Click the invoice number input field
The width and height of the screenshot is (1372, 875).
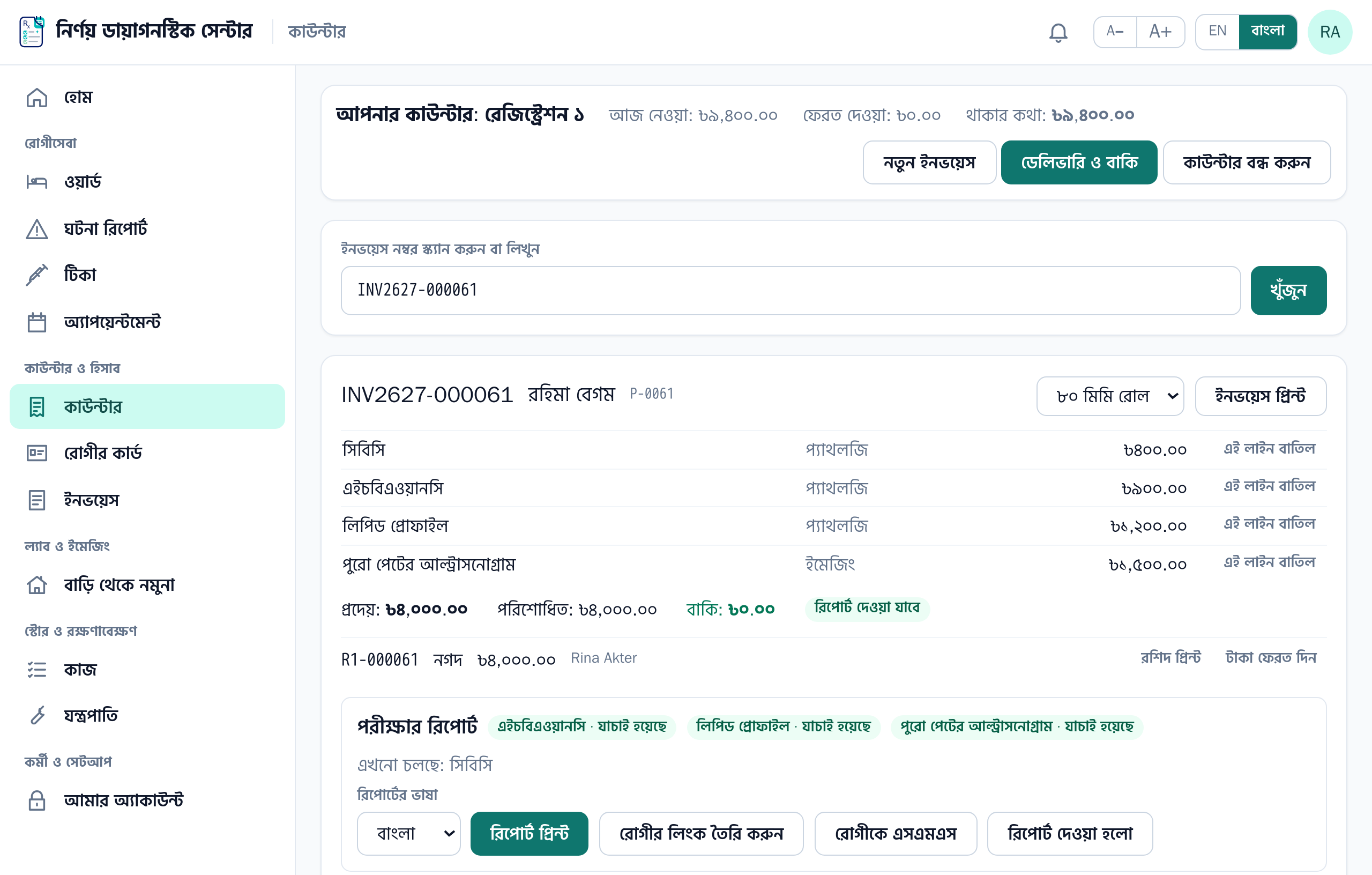[791, 291]
